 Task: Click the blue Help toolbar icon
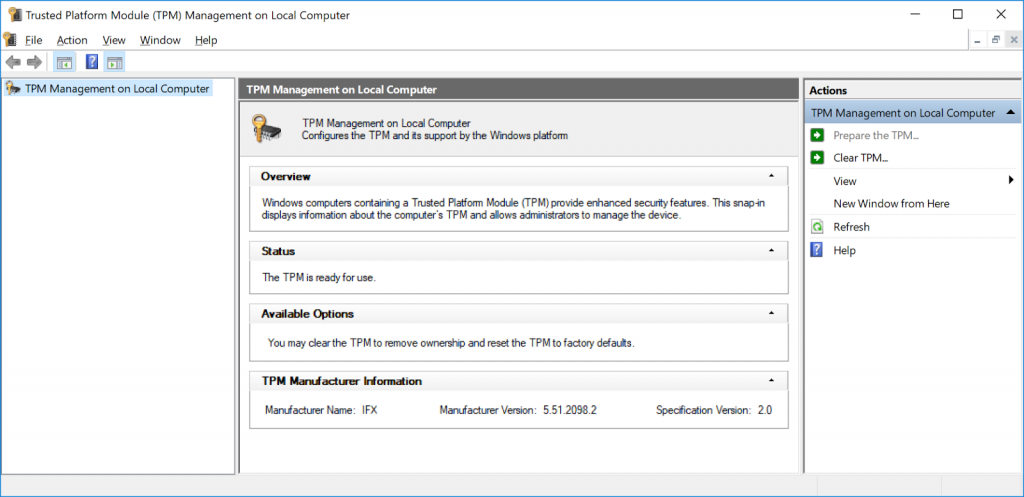(x=93, y=63)
